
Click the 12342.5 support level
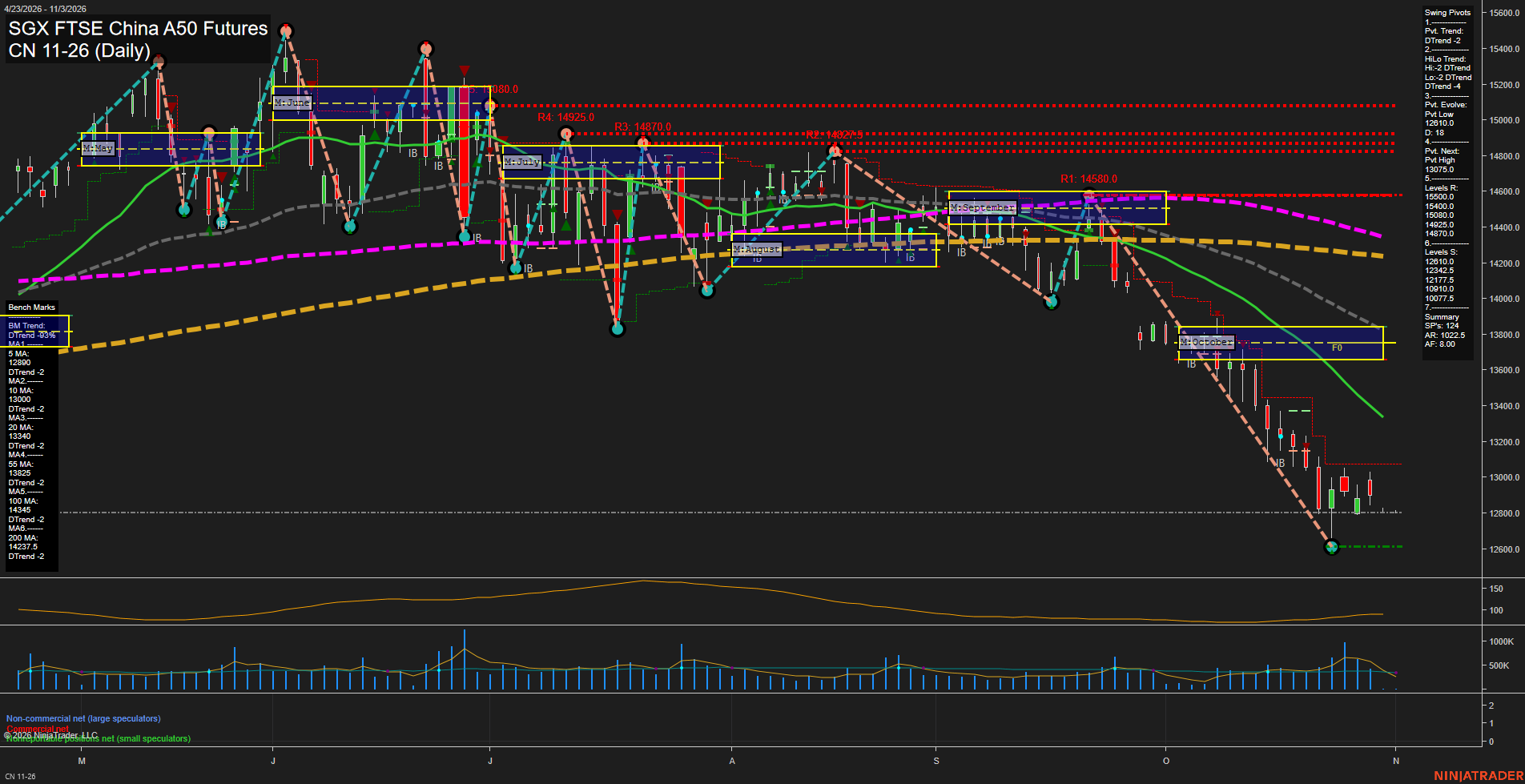[1439, 271]
